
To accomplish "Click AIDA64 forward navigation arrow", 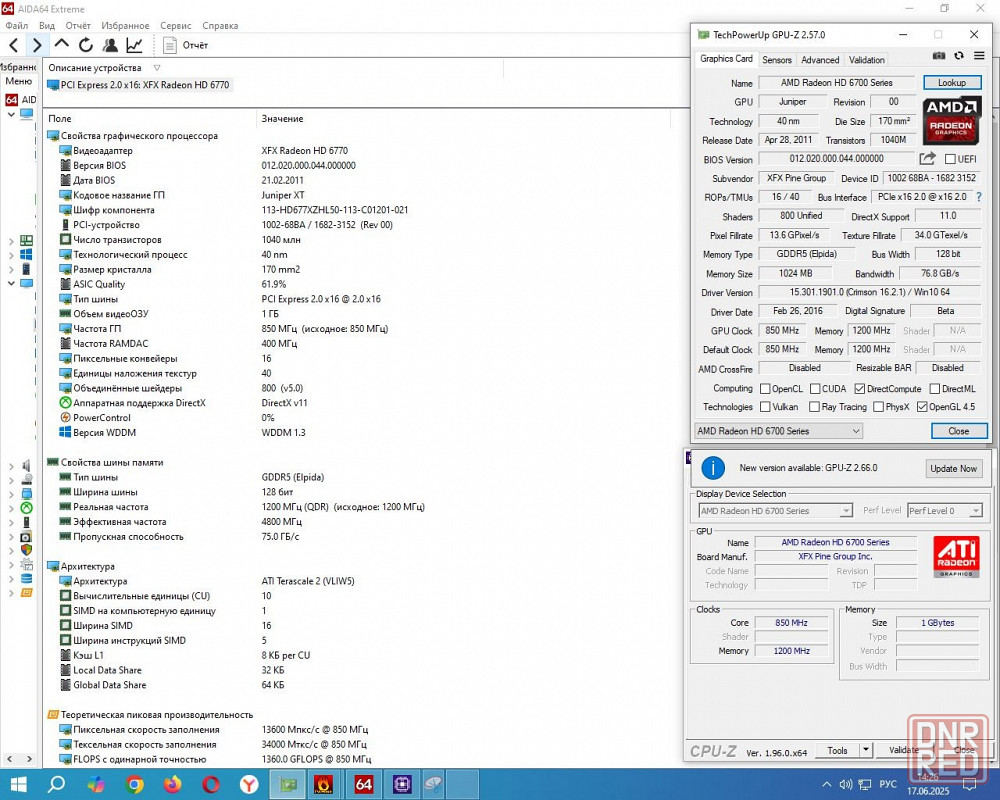I will (37, 45).
